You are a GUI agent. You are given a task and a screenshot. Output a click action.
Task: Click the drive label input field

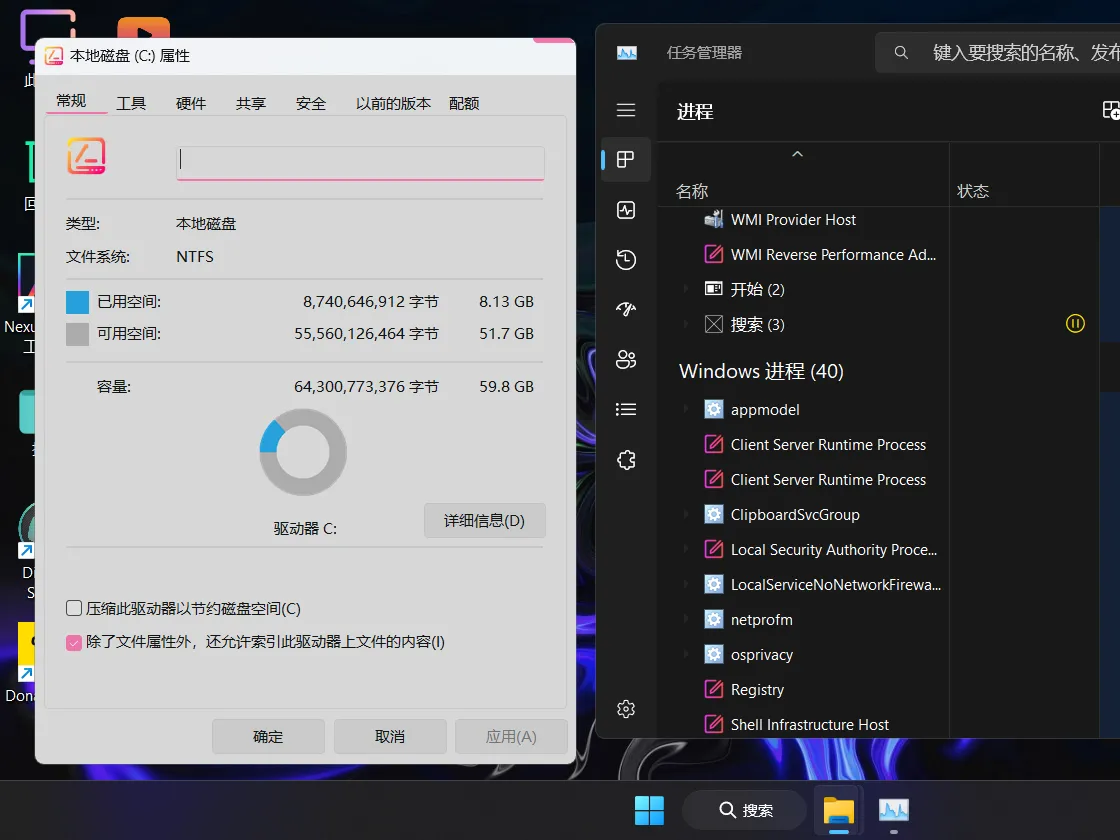[360, 162]
